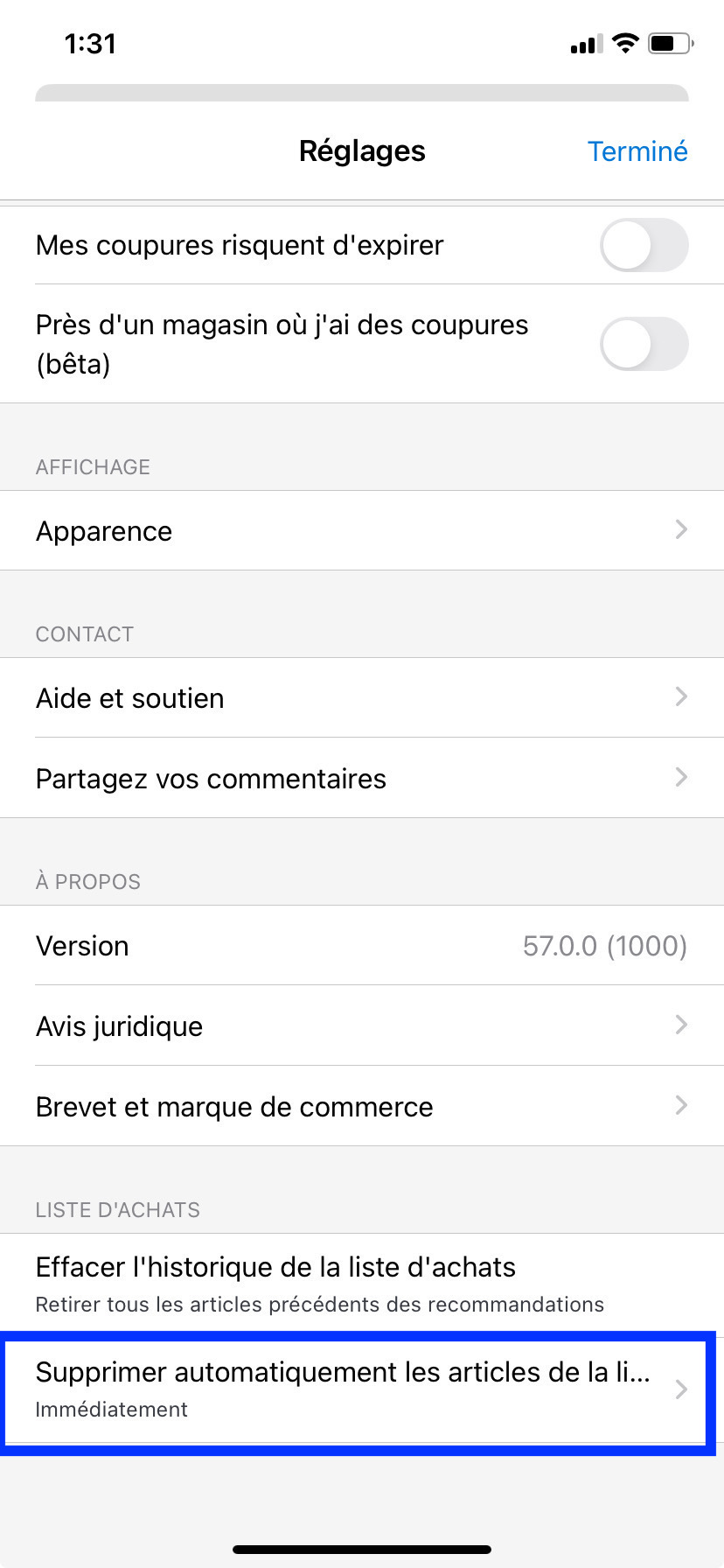Click the Wi-Fi status icon
Screen dimensions: 724x1568
click(625, 43)
